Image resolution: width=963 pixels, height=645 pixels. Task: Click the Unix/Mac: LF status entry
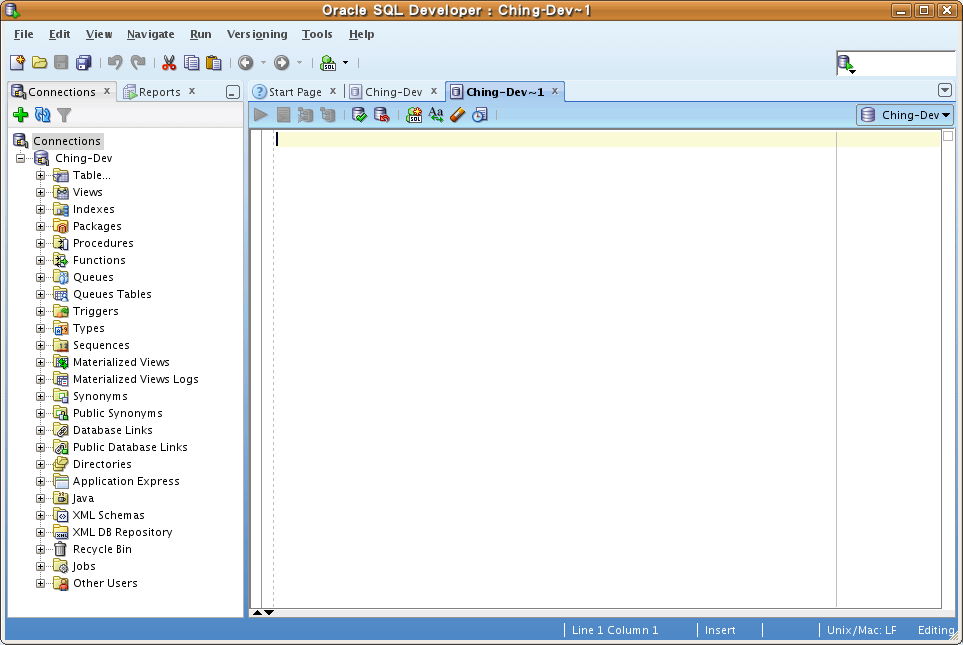(x=861, y=630)
